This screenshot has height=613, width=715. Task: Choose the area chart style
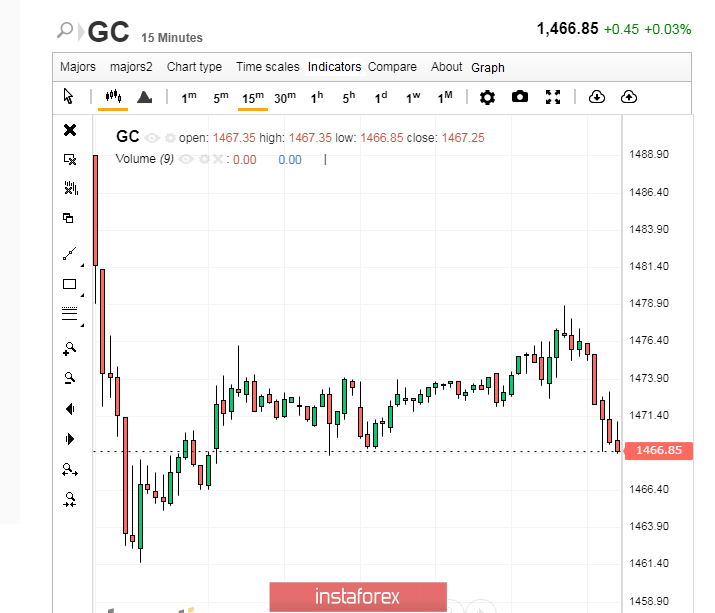pos(145,97)
